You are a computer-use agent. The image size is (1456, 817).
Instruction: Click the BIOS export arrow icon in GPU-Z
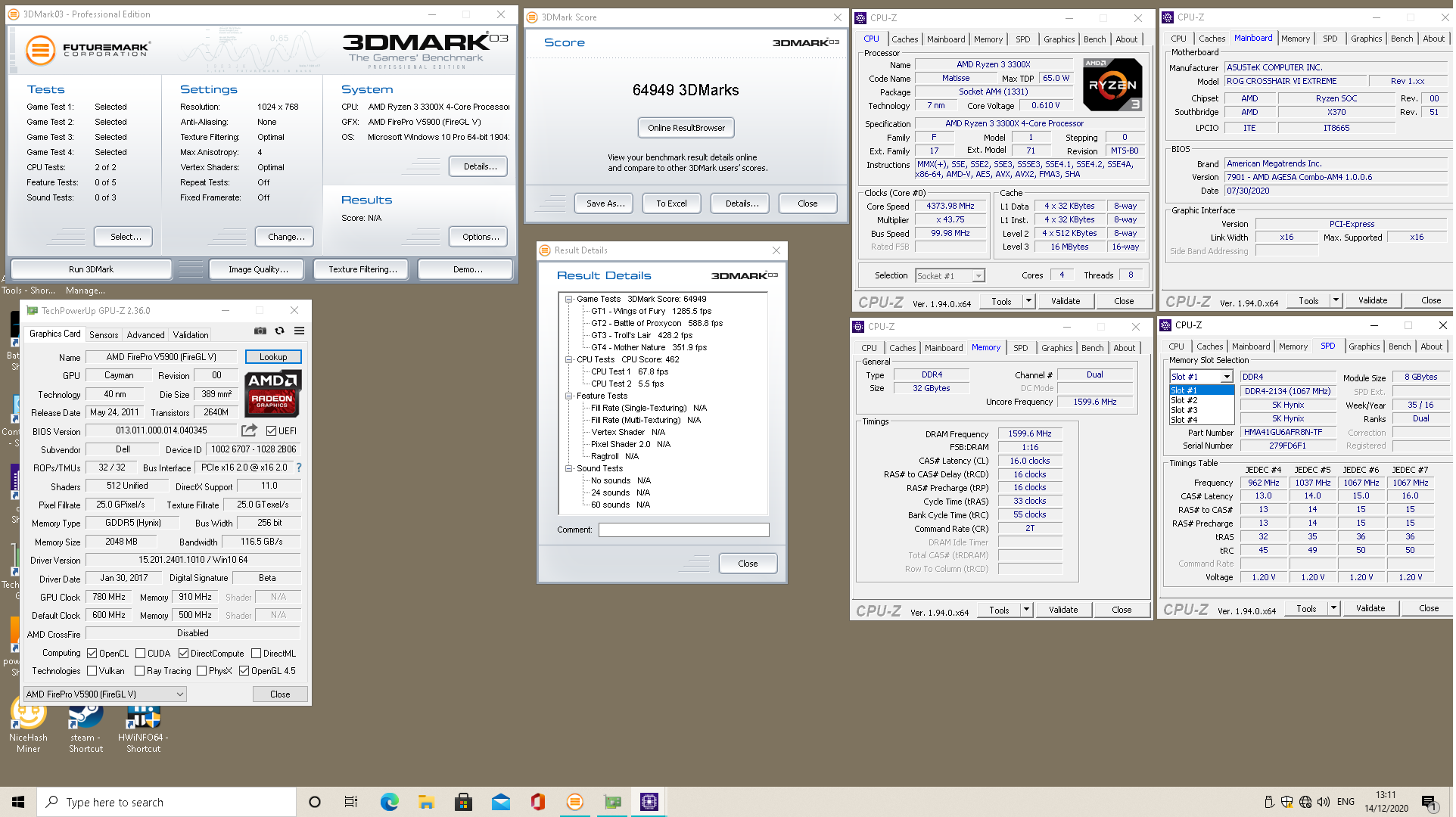249,430
